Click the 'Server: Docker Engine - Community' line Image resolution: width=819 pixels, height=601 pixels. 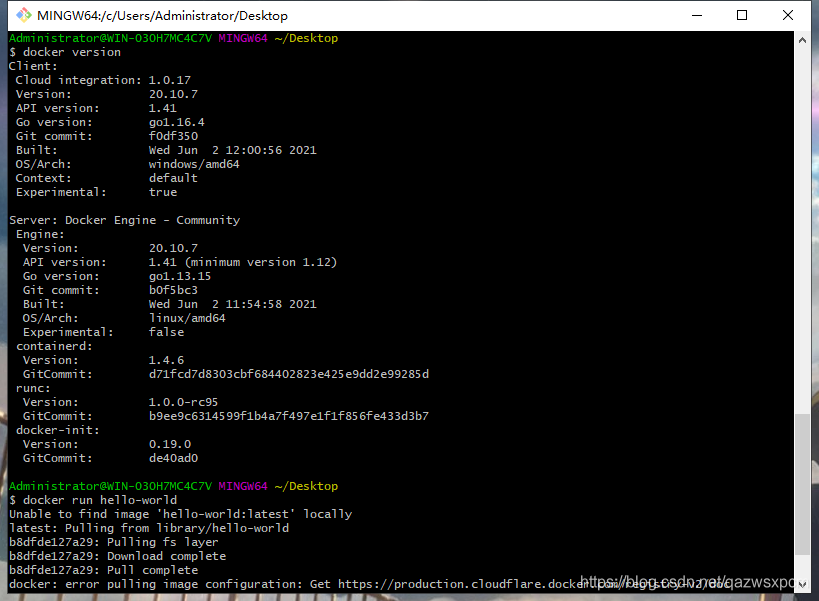[x=124, y=220]
